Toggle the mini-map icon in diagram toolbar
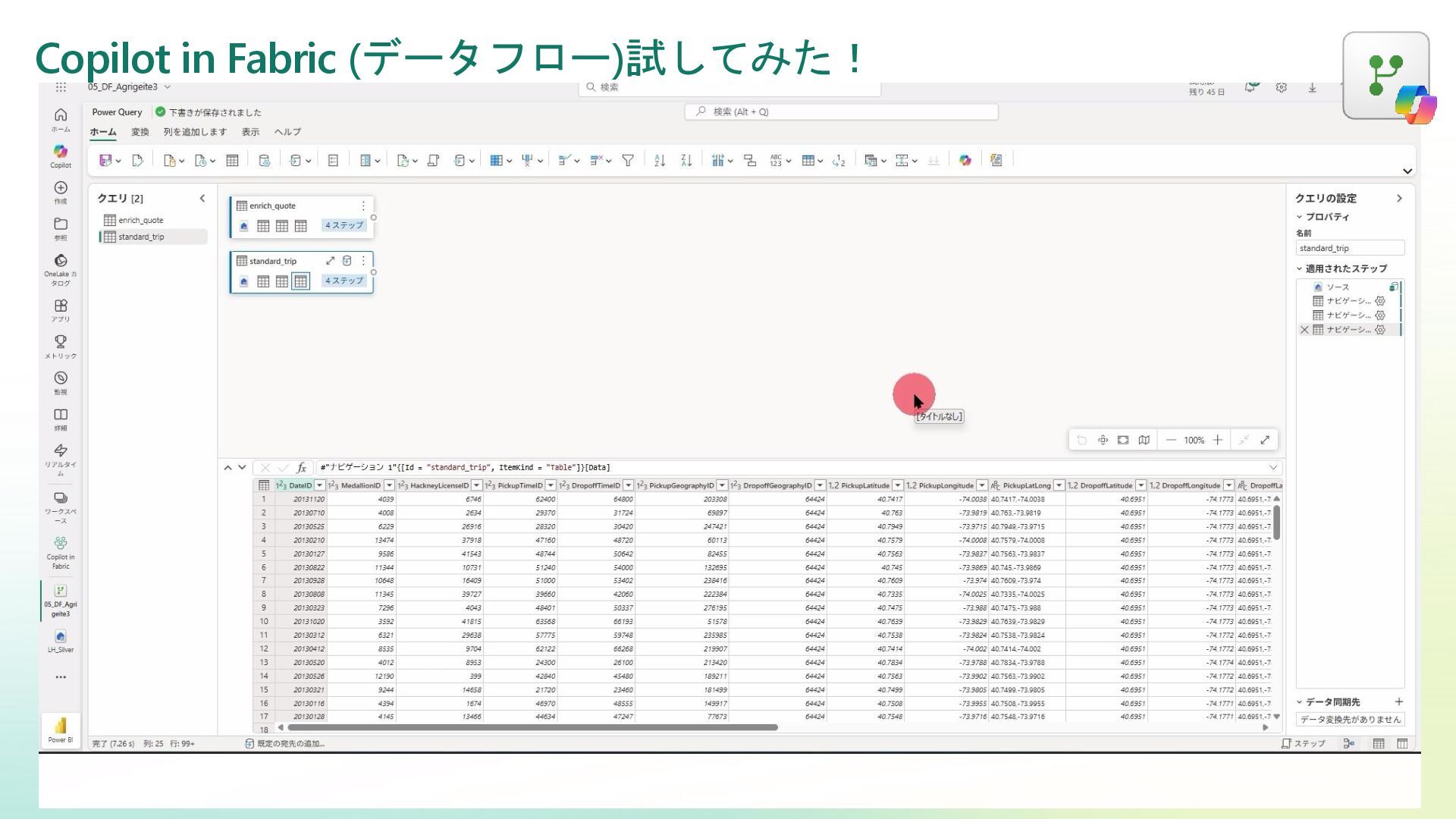The image size is (1456, 819). point(1144,440)
